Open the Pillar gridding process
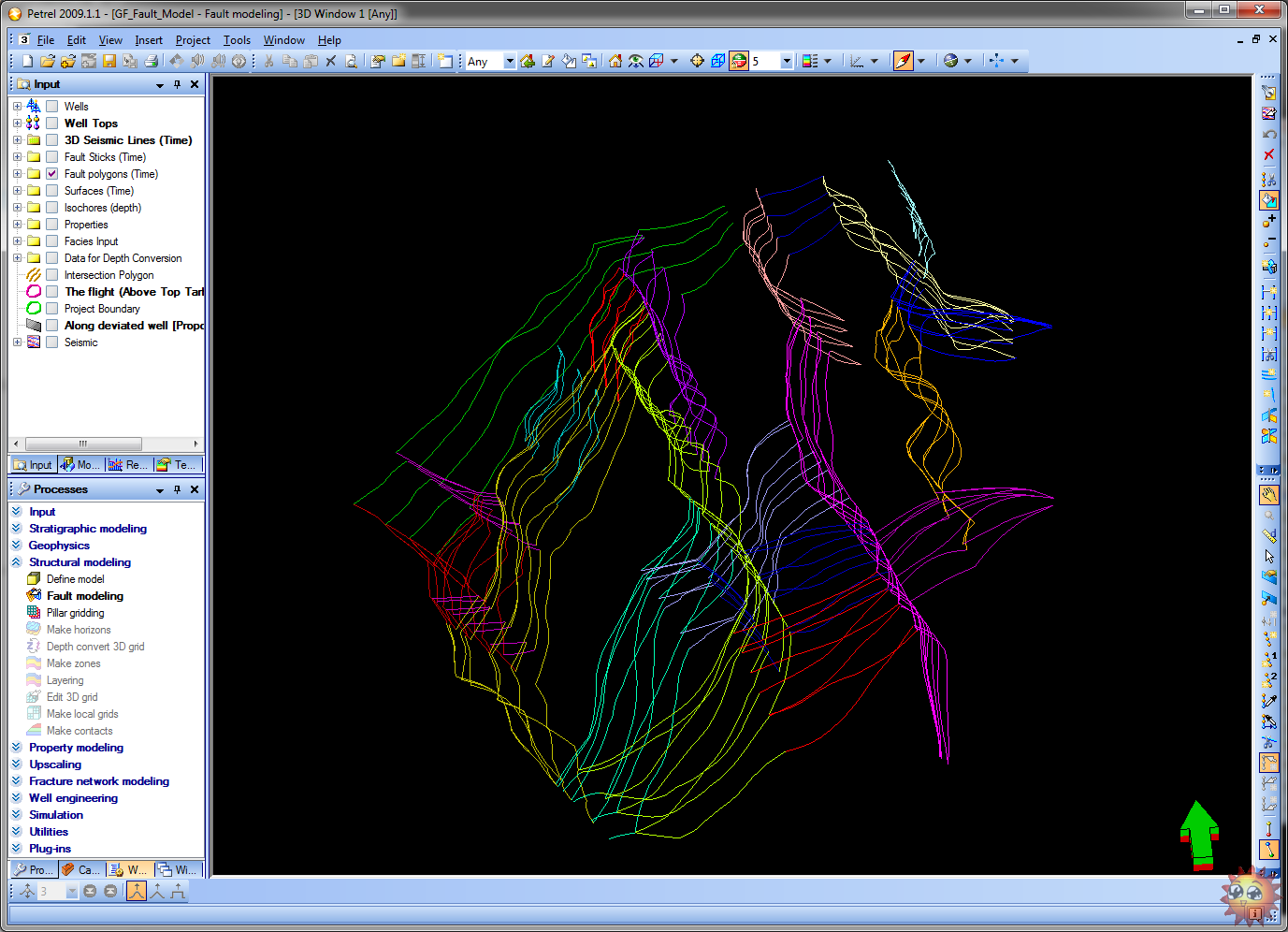This screenshot has height=932, width=1288. [x=75, y=613]
